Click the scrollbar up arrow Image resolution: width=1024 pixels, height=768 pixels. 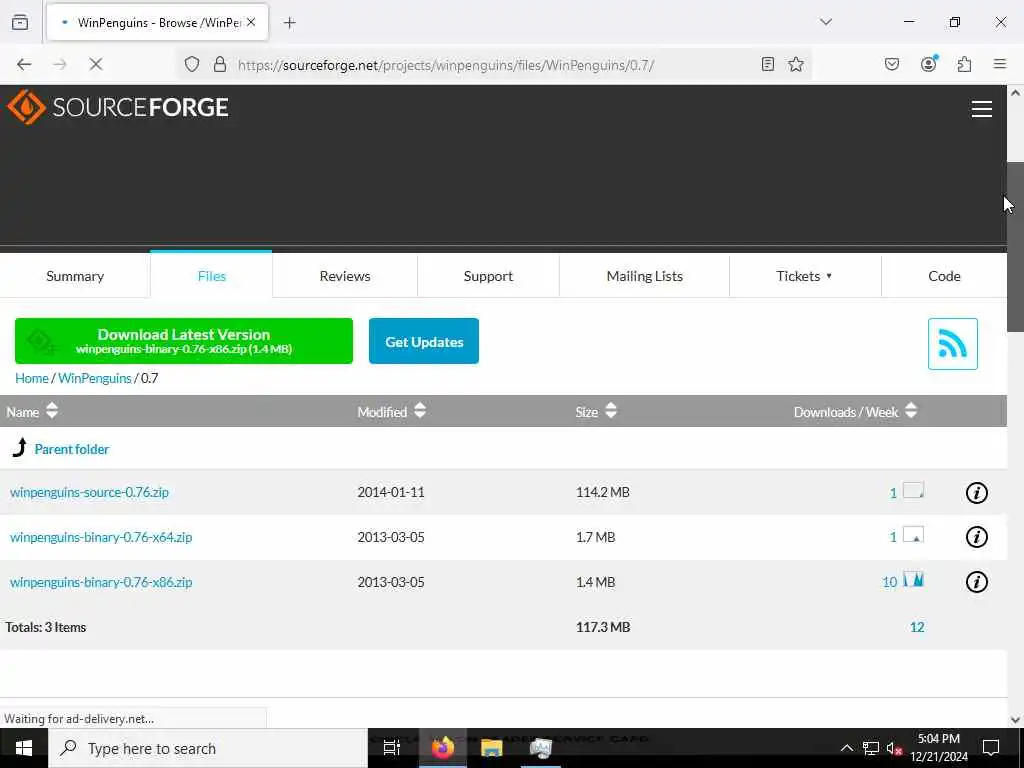point(1015,93)
